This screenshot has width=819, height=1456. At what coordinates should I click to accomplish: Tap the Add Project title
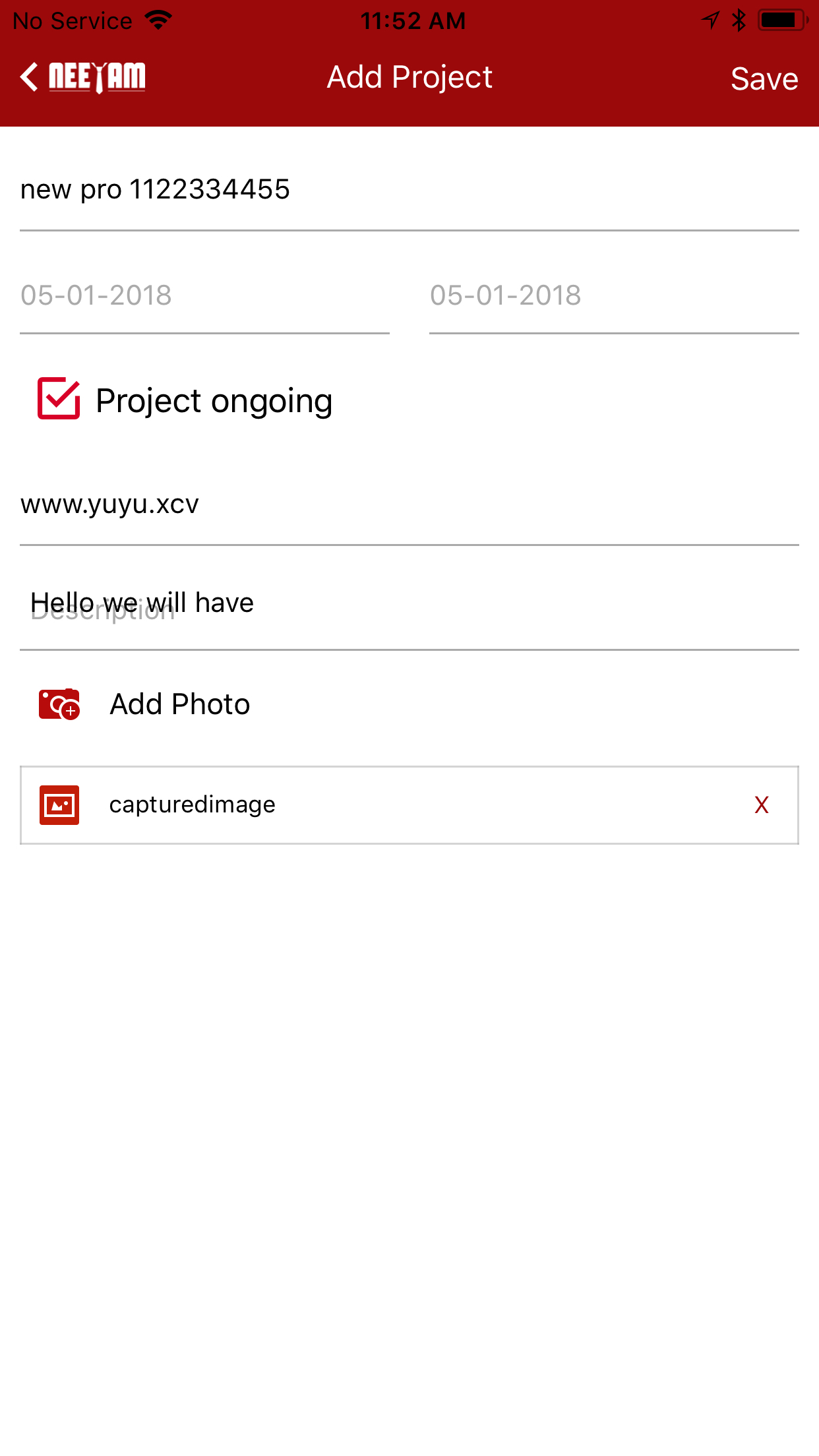pyautogui.click(x=409, y=77)
